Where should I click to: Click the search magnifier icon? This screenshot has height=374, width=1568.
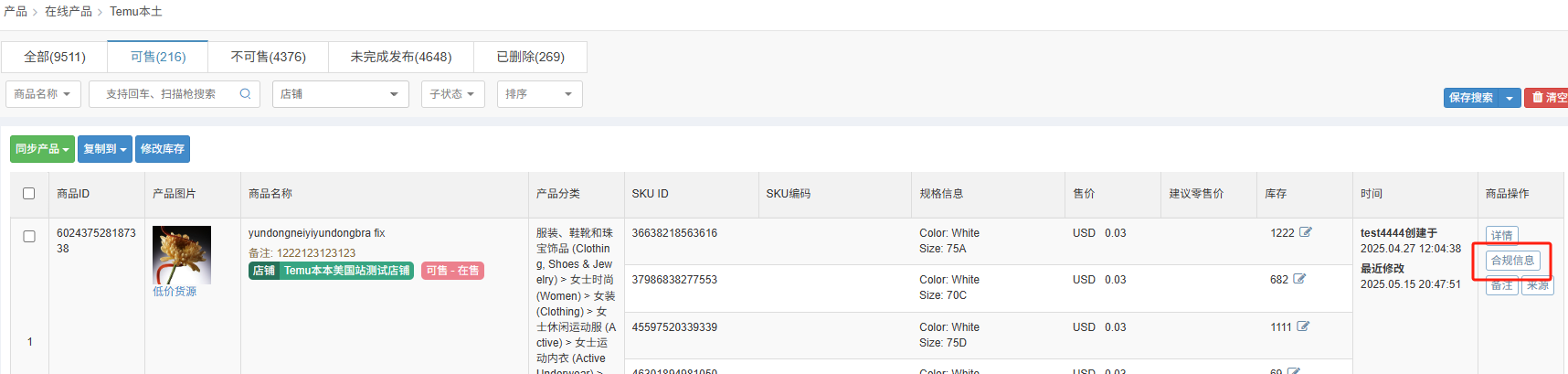[245, 93]
